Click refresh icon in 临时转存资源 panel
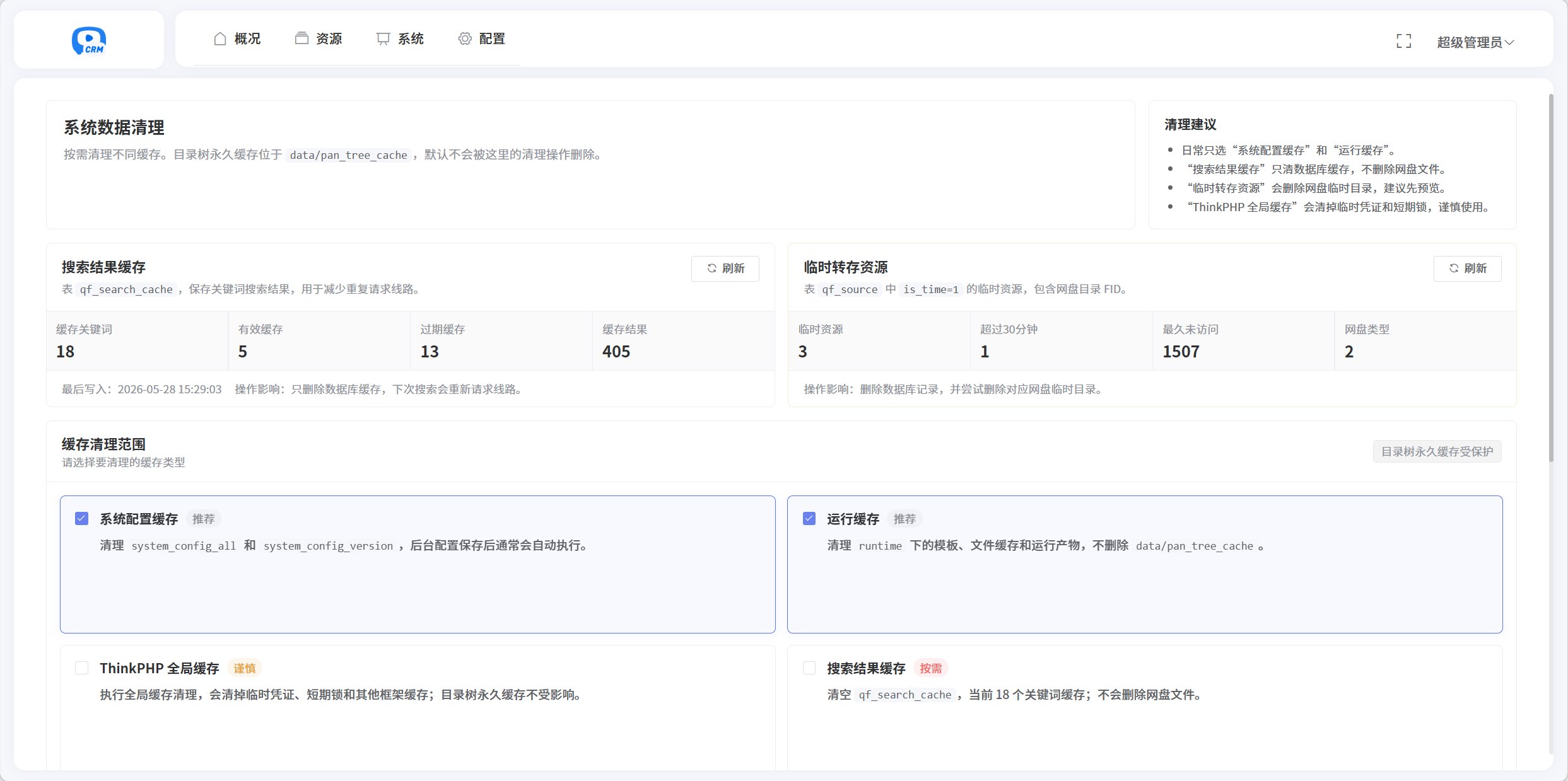 [x=1454, y=269]
